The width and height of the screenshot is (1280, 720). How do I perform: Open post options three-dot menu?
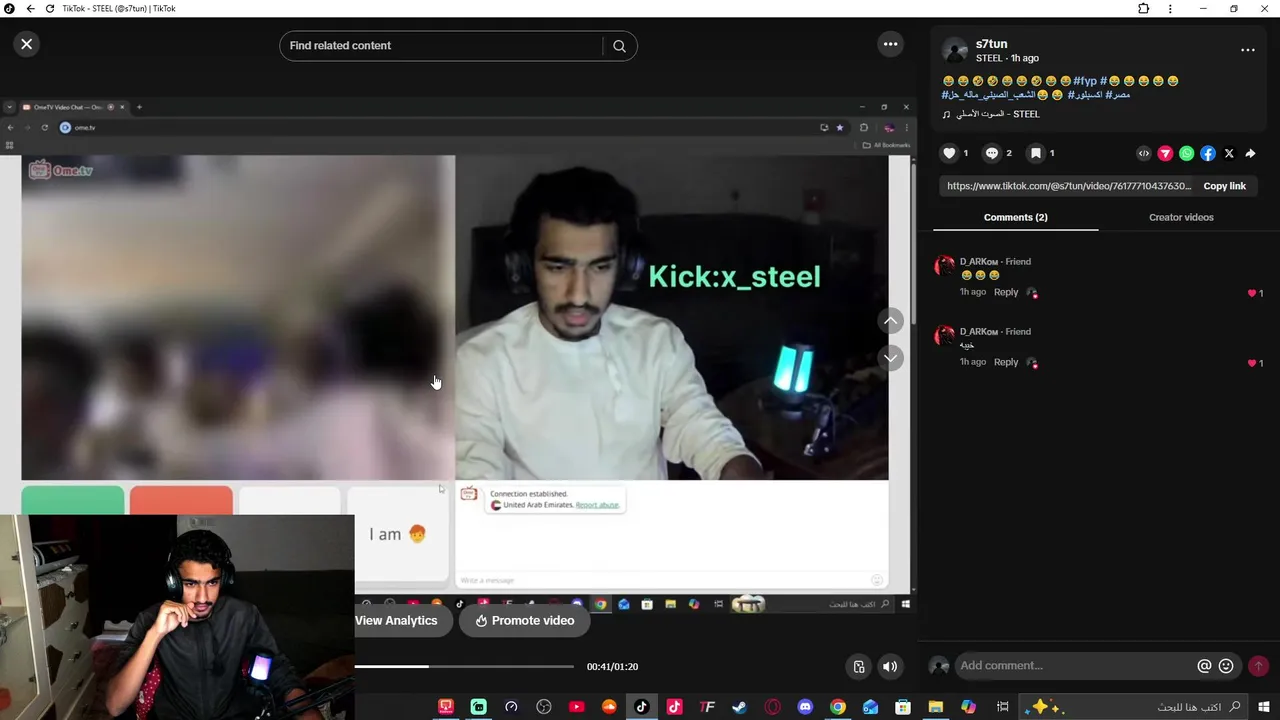[x=1248, y=50]
